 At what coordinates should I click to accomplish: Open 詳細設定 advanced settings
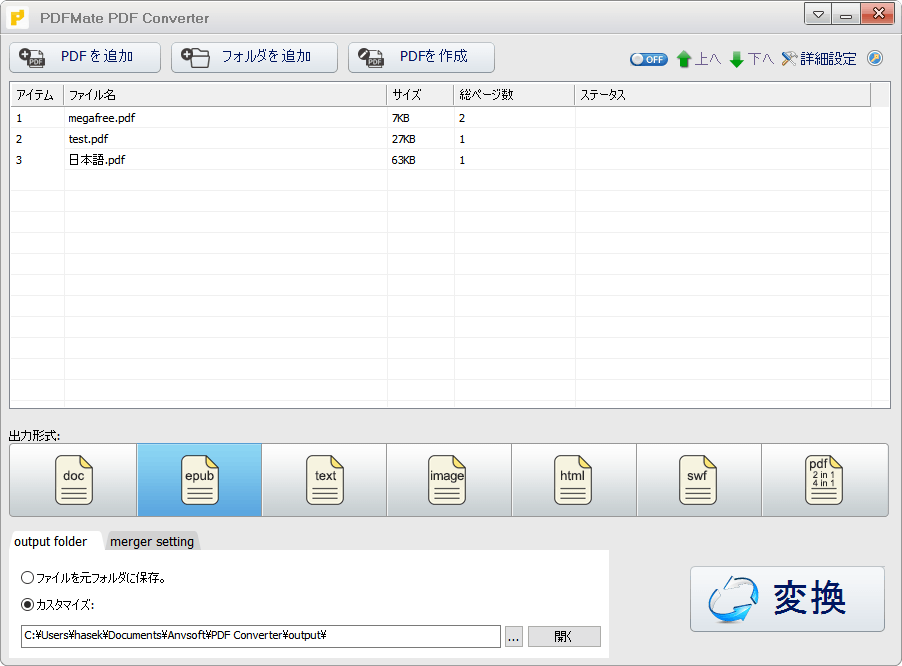[819, 59]
